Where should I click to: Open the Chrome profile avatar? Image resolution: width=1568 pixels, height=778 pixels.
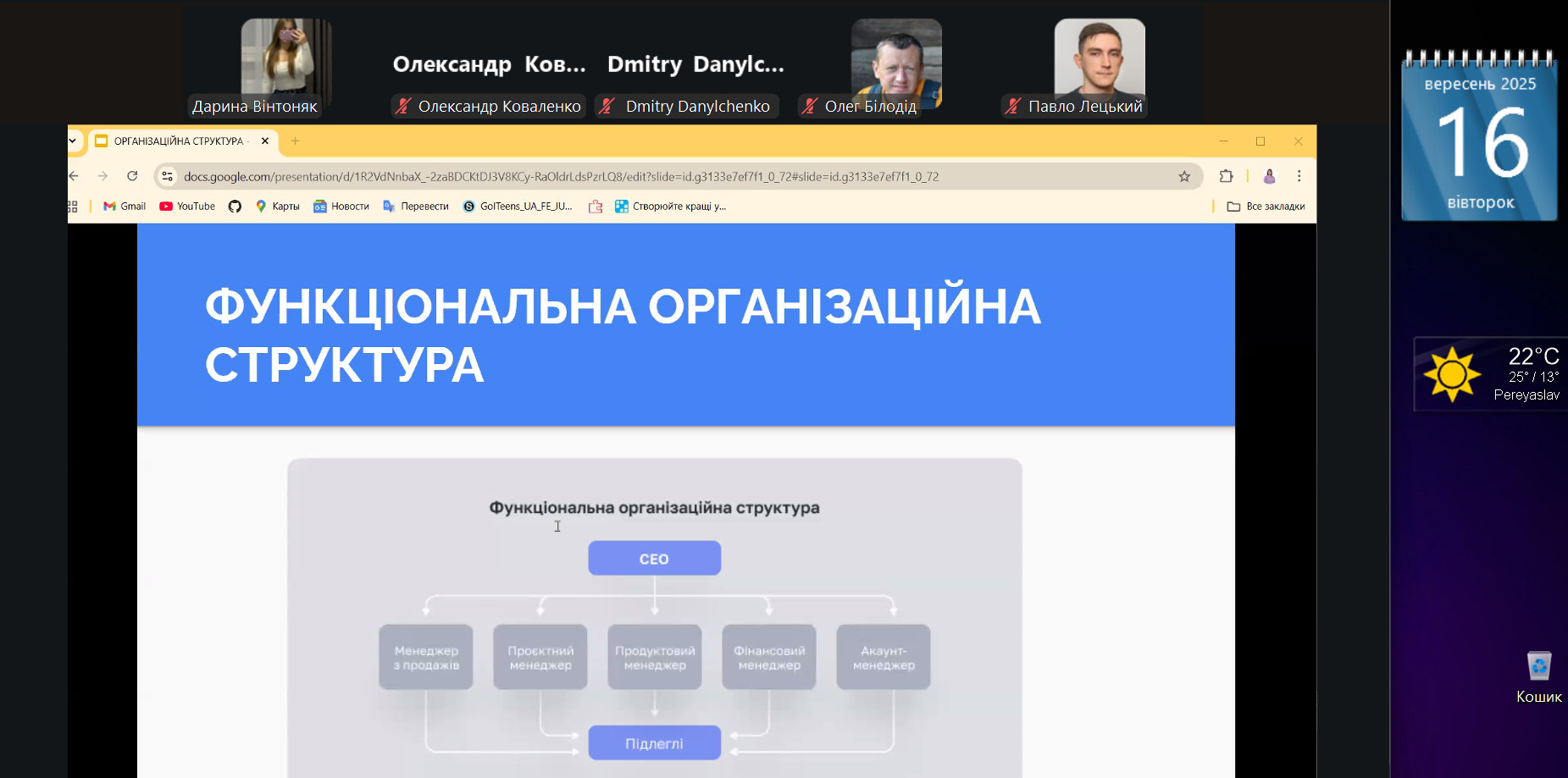(x=1269, y=176)
